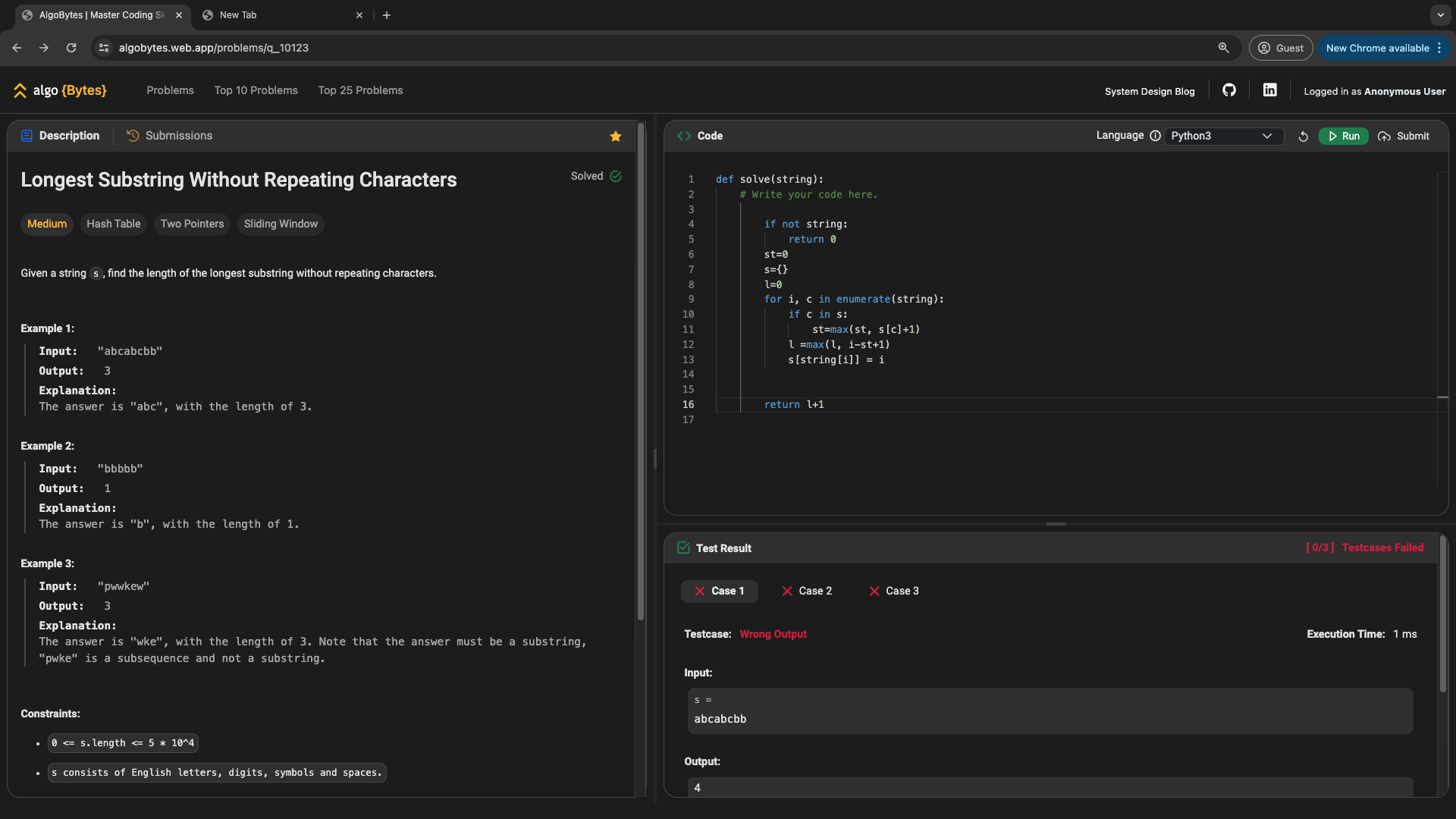Select Case 2 failed test result

(815, 590)
